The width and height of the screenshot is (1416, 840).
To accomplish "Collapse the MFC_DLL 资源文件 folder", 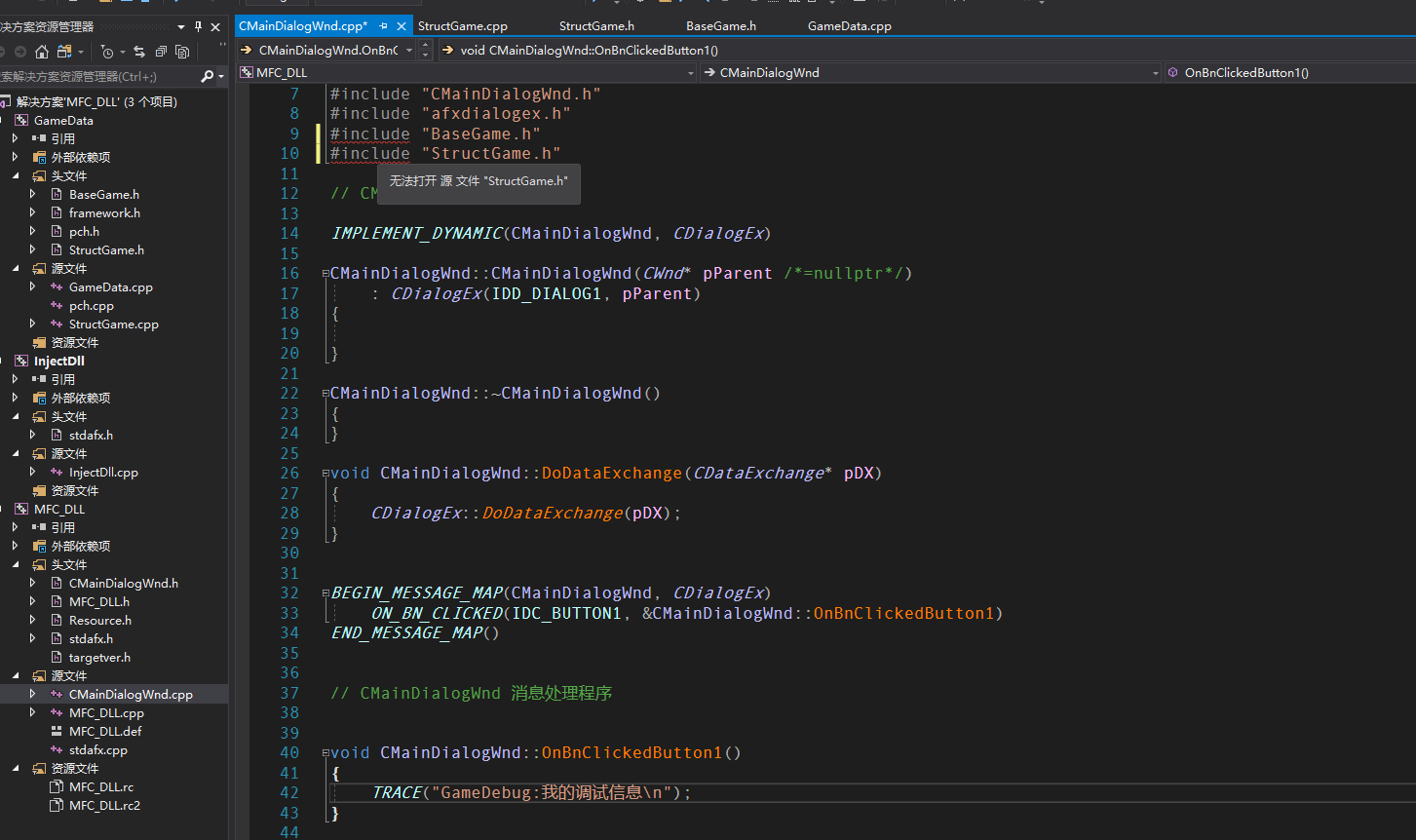I will coord(16,769).
